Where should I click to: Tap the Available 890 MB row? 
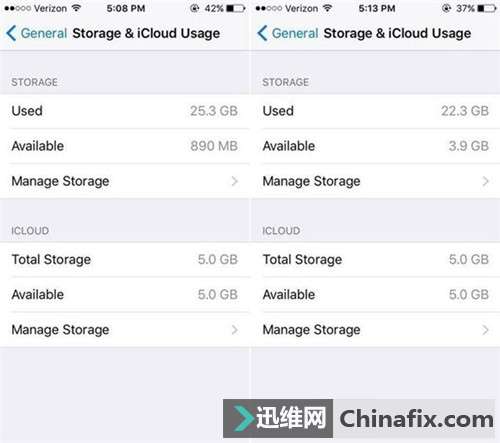click(124, 146)
